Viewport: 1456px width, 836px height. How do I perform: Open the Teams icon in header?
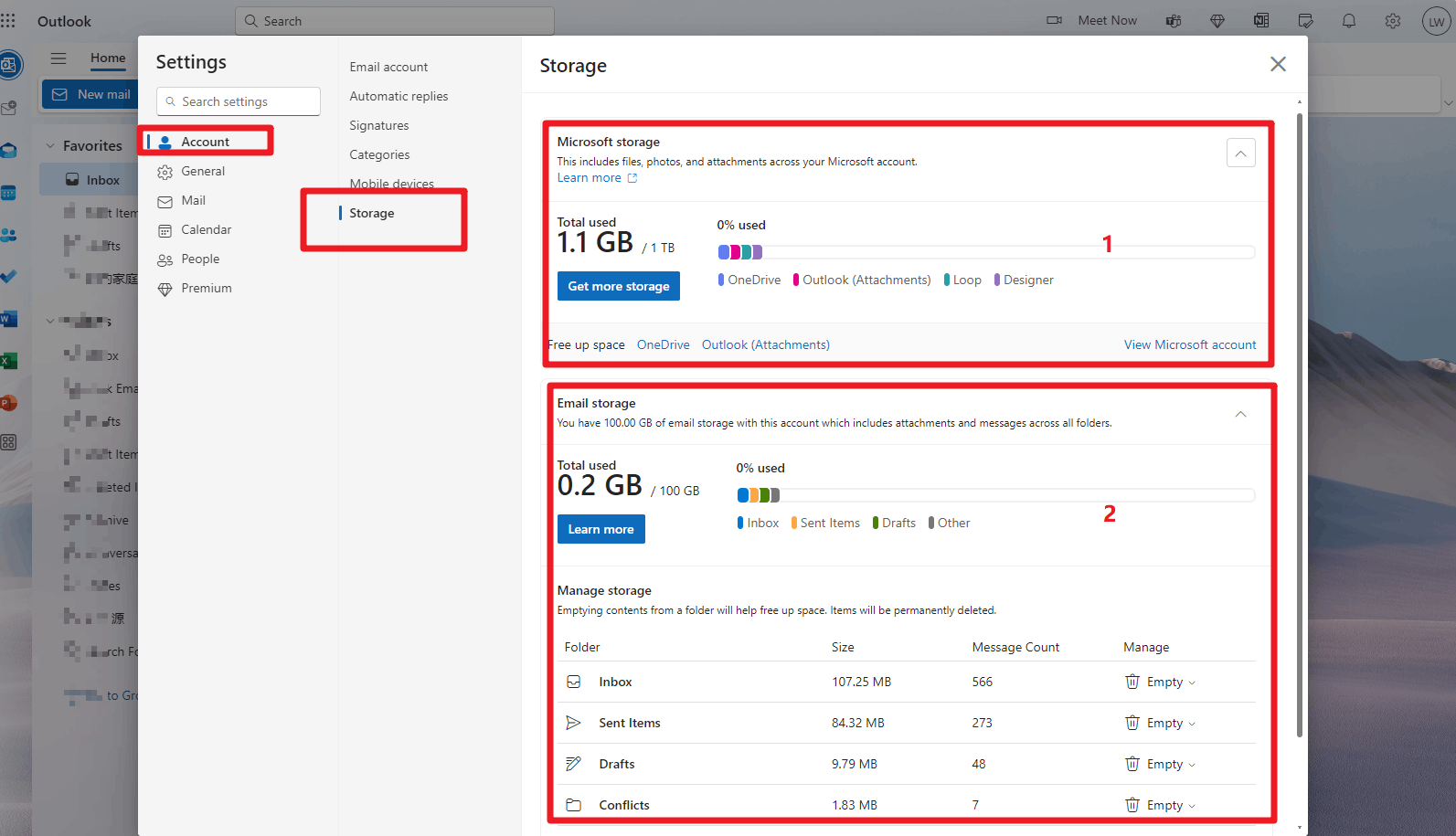[1174, 21]
